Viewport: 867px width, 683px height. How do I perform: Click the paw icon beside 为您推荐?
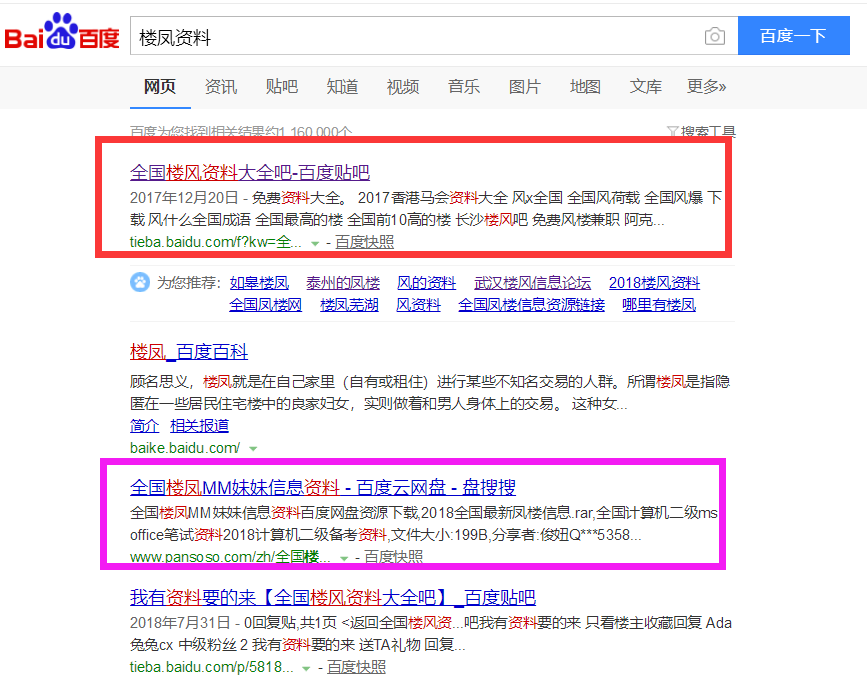(x=140, y=282)
